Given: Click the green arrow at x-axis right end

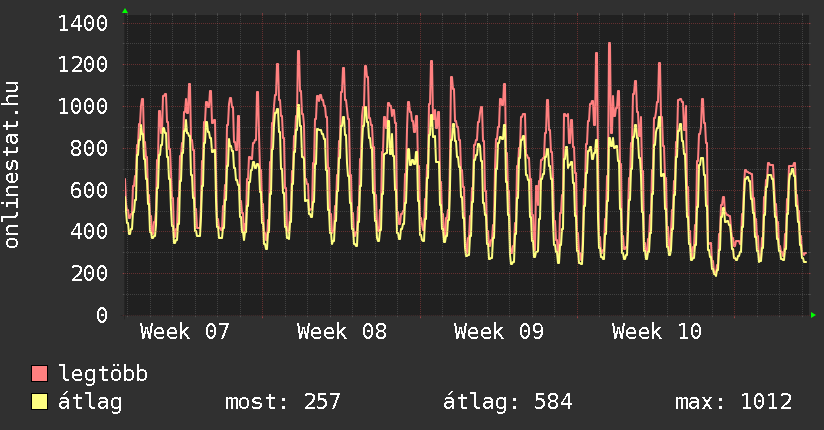Looking at the screenshot, I should point(814,315).
